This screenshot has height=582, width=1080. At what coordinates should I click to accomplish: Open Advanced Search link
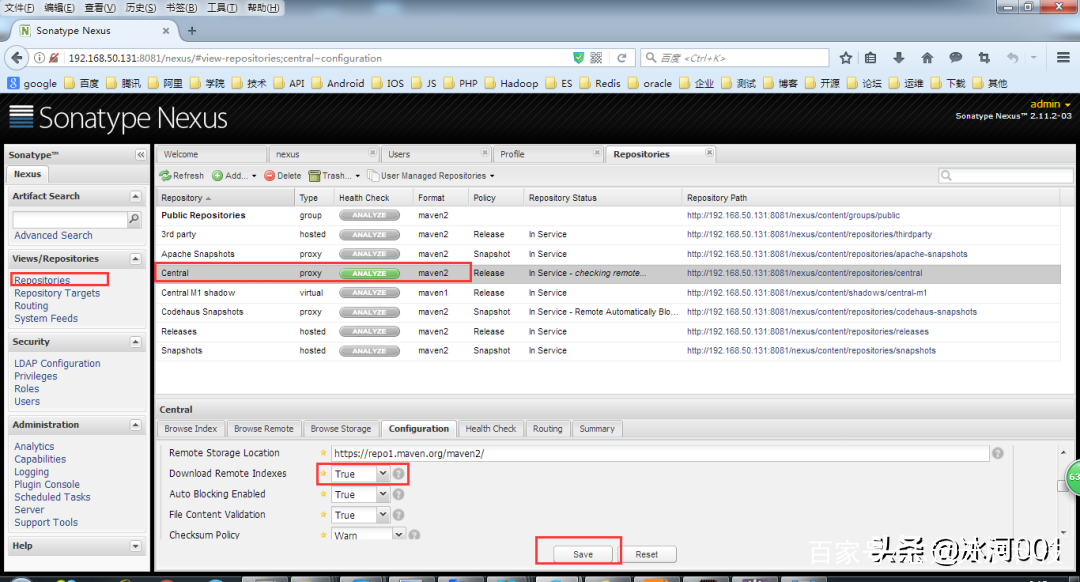53,236
